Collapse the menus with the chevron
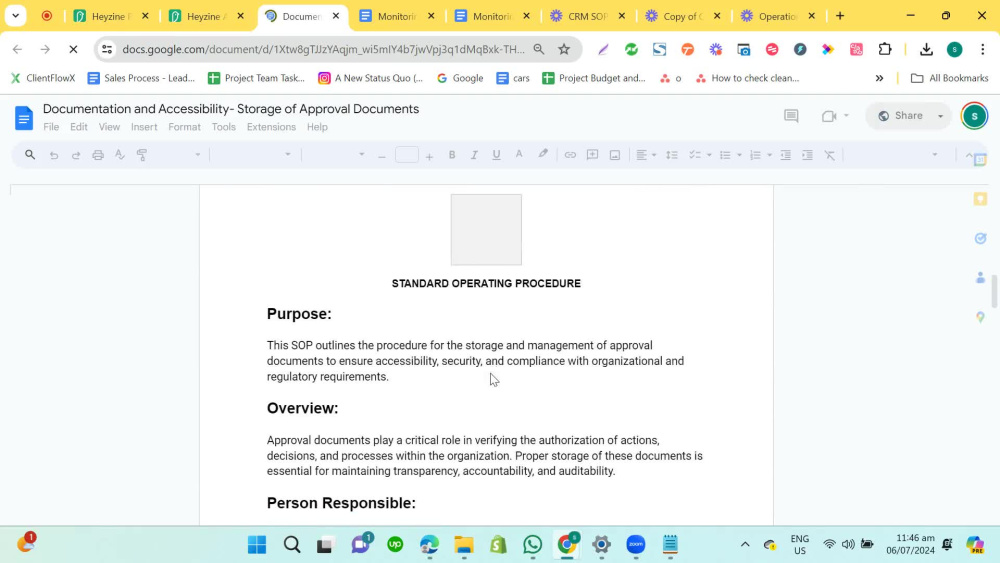 point(969,155)
